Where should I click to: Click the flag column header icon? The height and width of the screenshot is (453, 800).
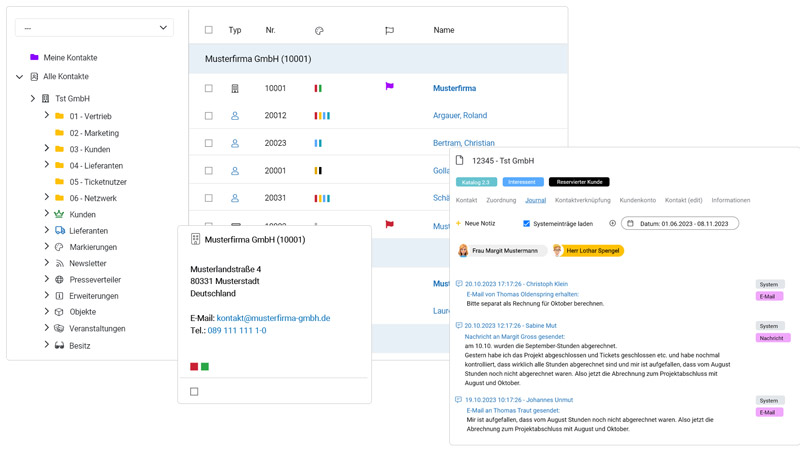click(x=389, y=31)
